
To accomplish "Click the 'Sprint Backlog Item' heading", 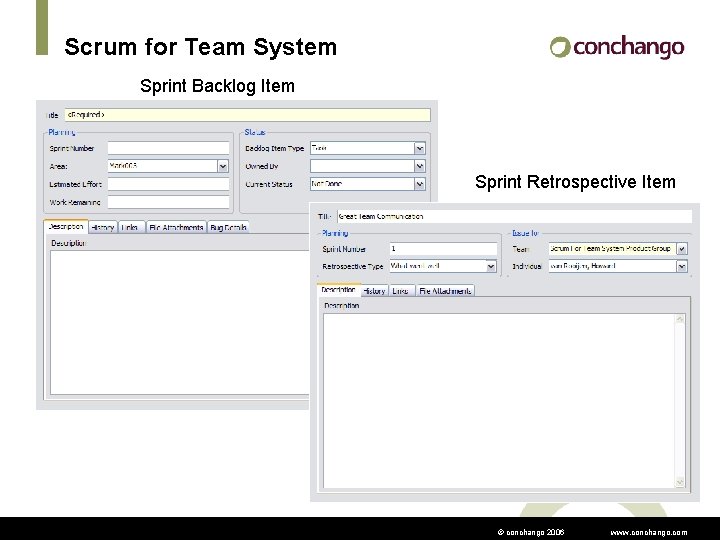I will [217, 86].
